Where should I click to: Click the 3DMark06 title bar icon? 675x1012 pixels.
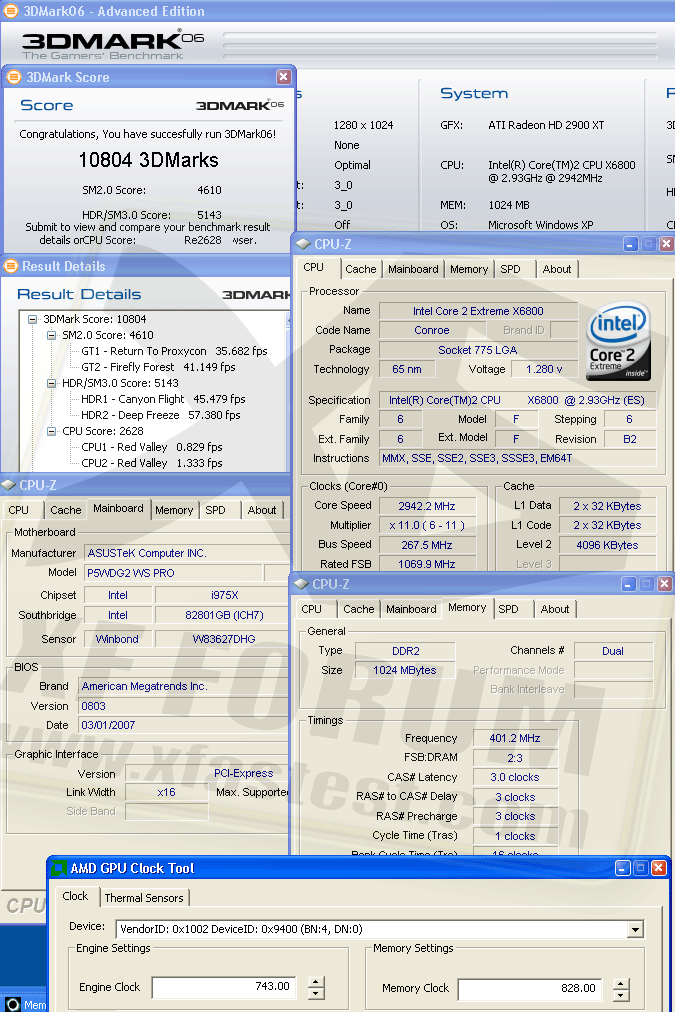[11, 10]
